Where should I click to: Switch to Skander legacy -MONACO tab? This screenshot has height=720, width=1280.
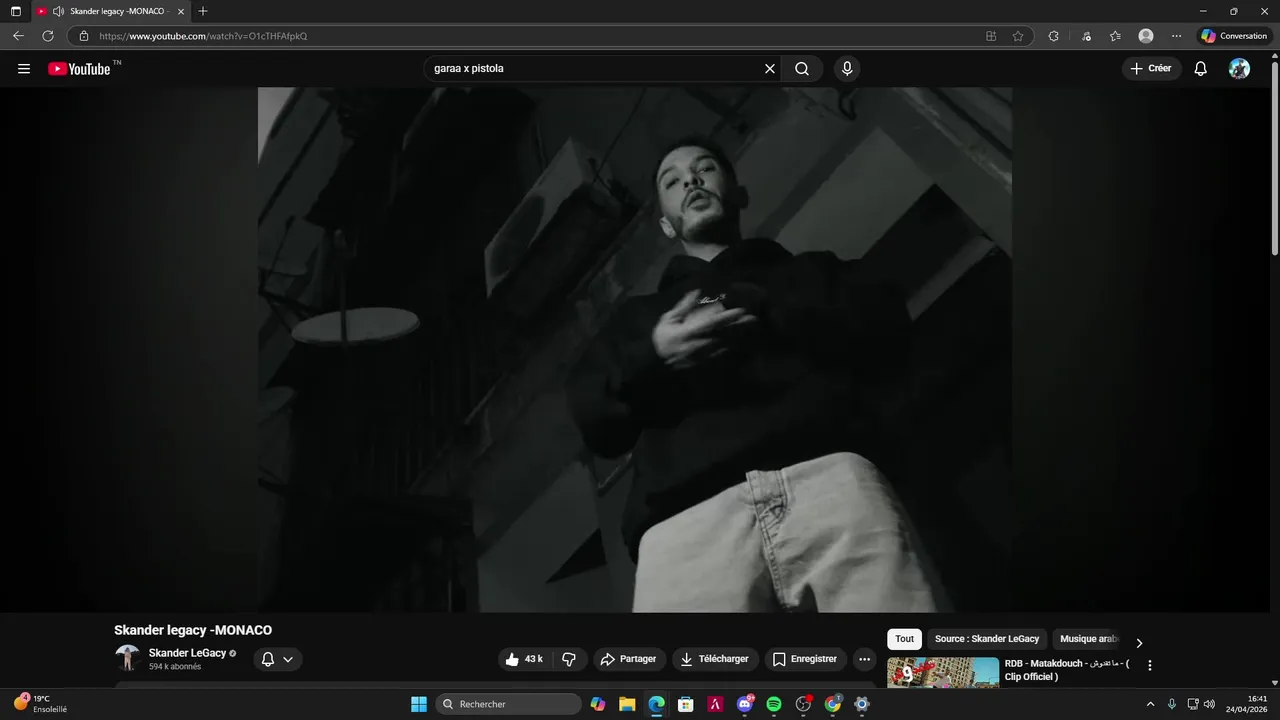110,11
